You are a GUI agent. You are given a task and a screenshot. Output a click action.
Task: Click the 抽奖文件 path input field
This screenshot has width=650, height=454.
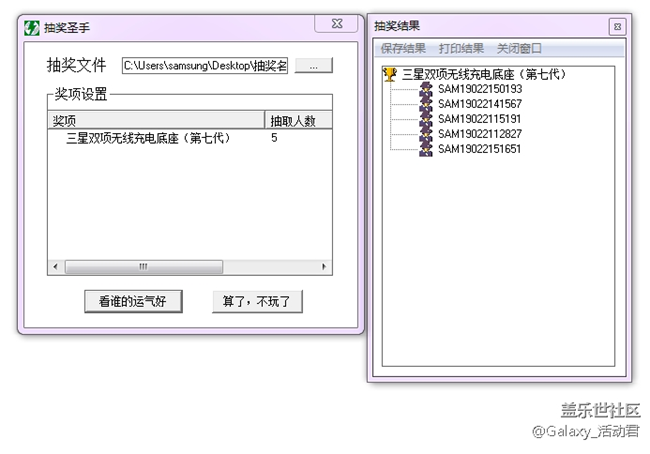pos(205,66)
